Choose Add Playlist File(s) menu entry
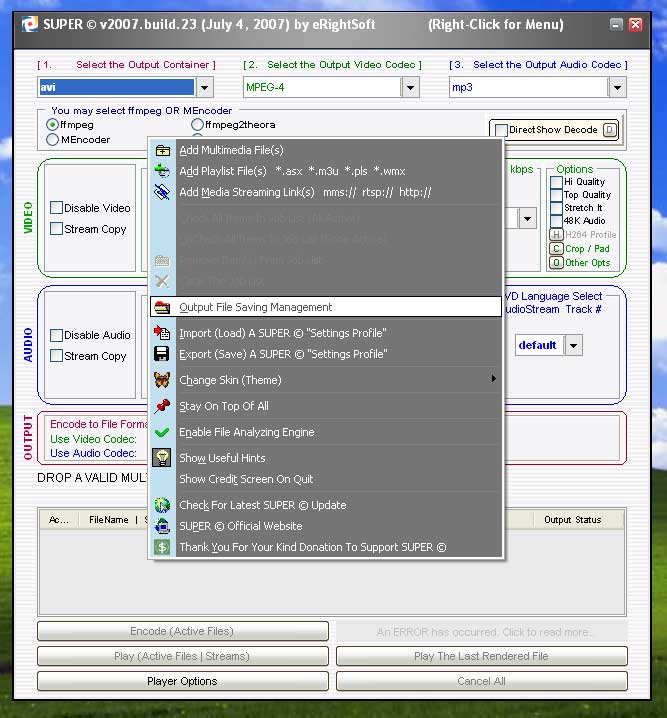 (326, 171)
